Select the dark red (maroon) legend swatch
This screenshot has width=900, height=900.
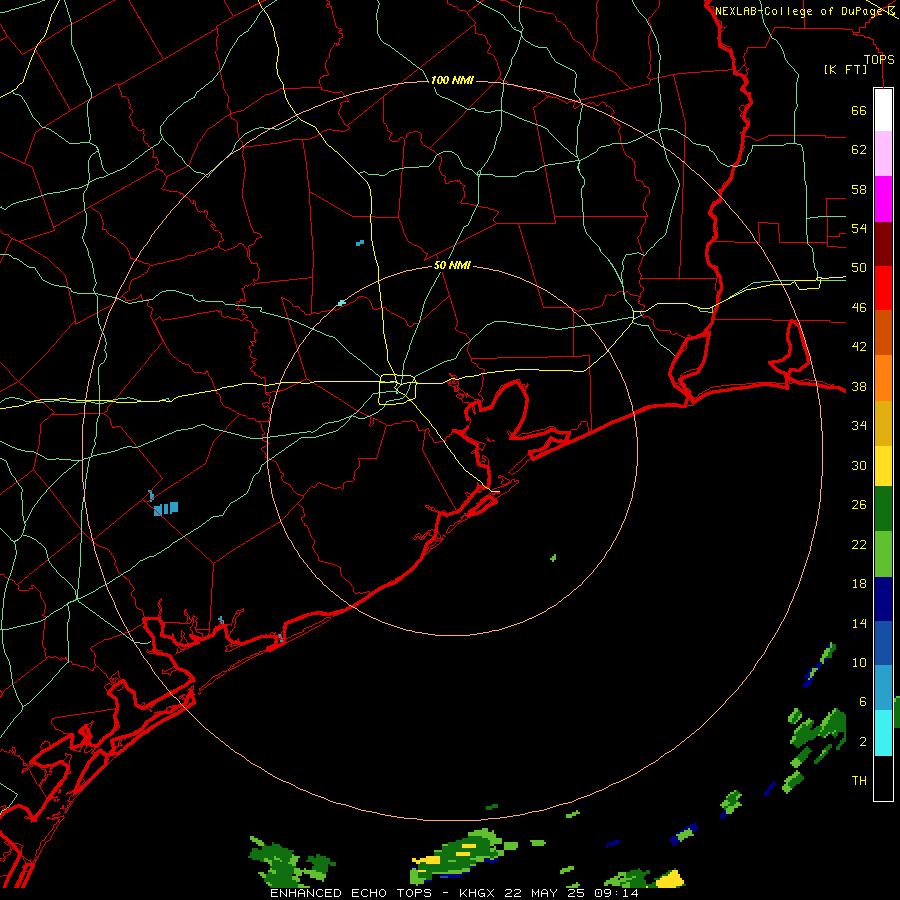point(883,245)
